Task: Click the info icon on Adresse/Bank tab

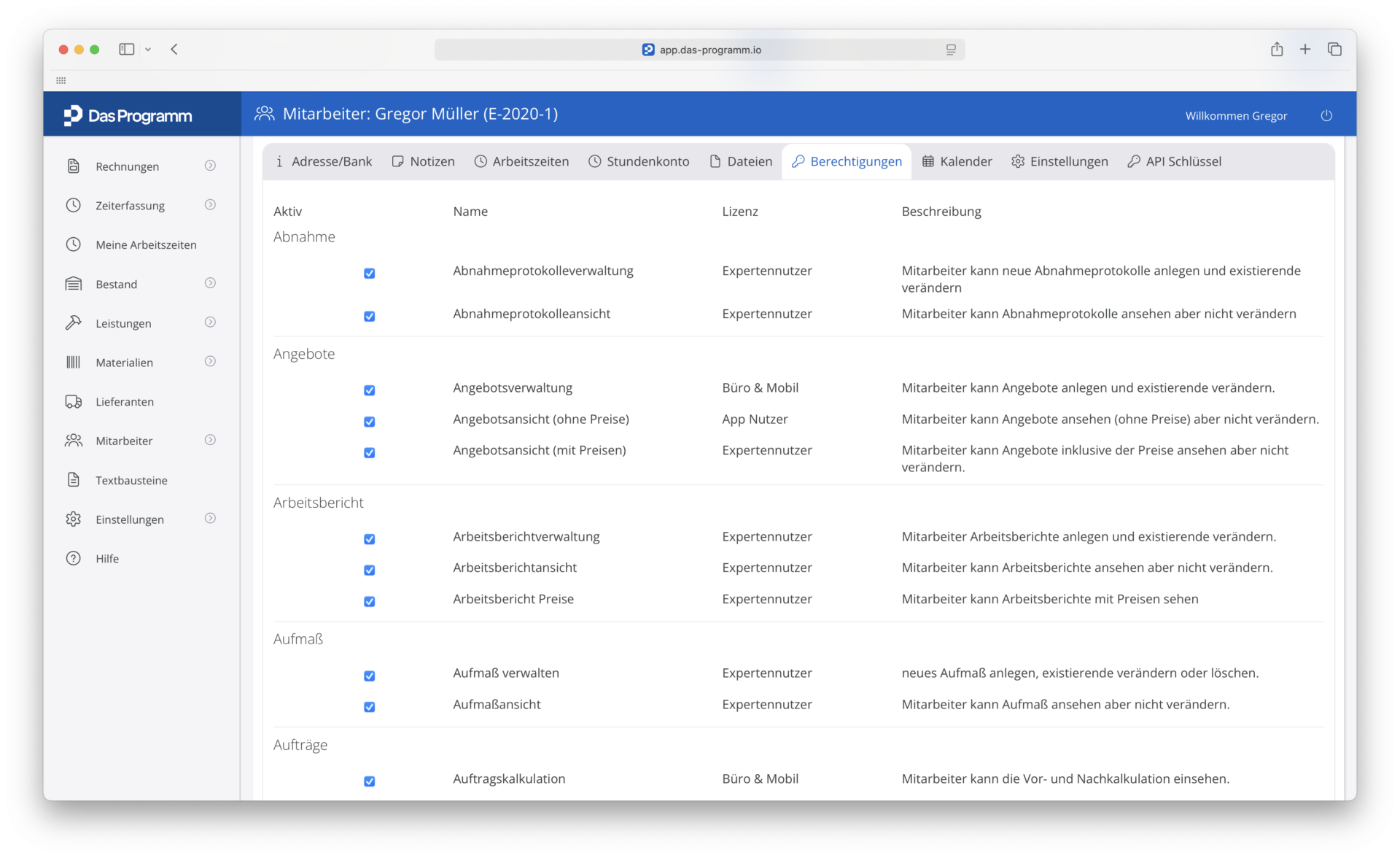Action: (x=279, y=161)
